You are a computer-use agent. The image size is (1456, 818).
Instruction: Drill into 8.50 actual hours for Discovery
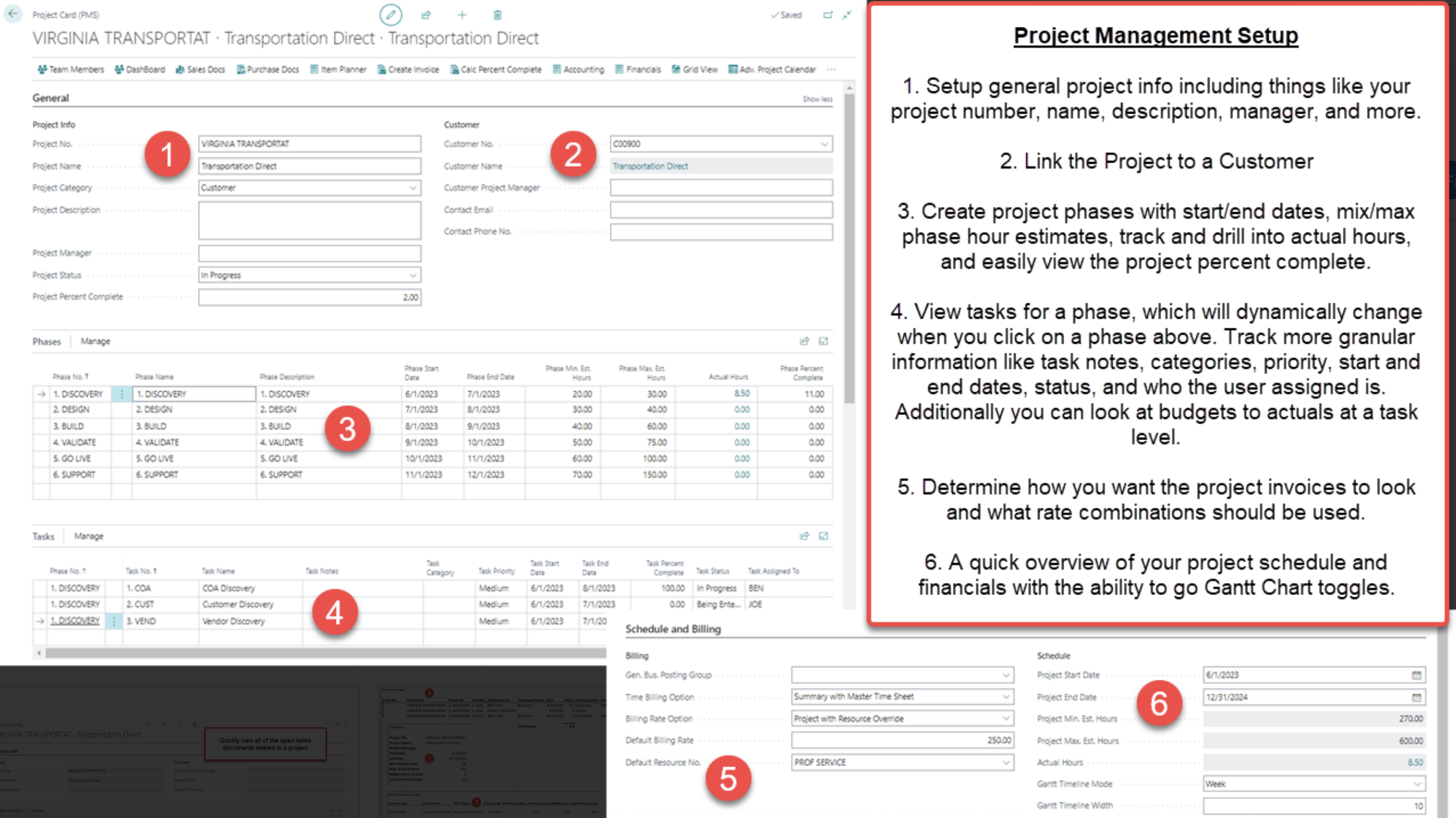click(x=742, y=393)
